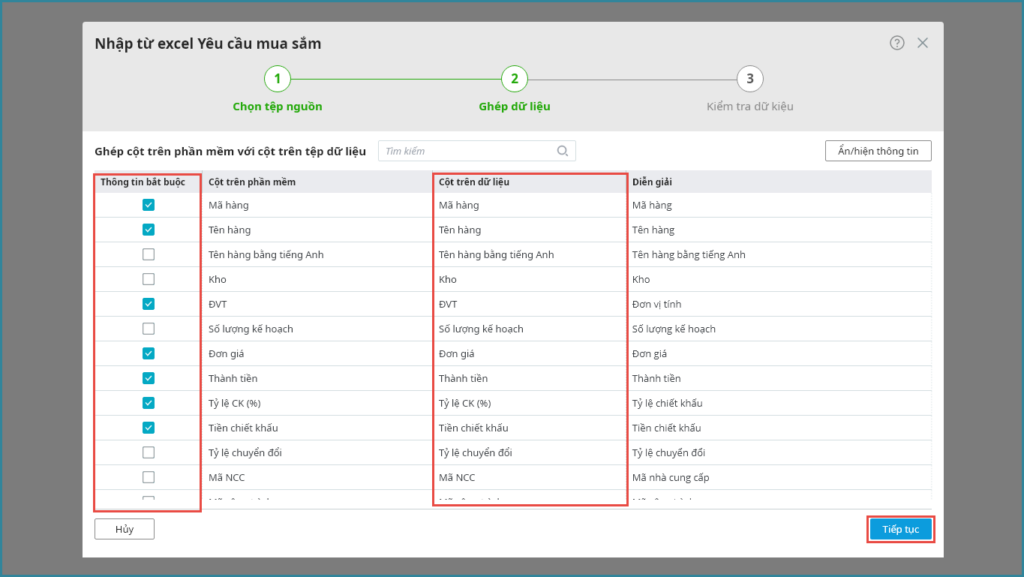This screenshot has width=1024, height=577.
Task: Close the Excel import dialog
Action: (922, 43)
